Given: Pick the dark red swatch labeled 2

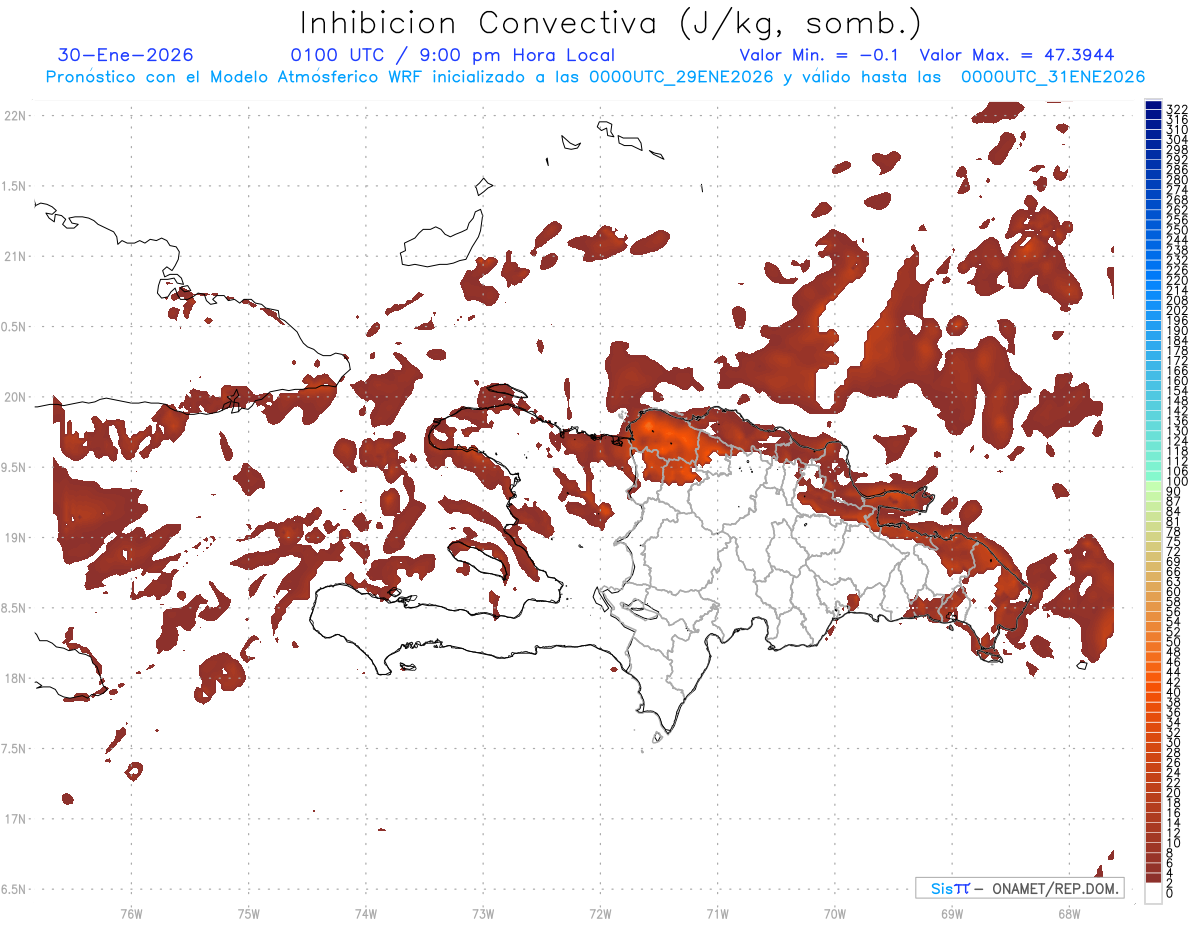Looking at the screenshot, I should pos(1153,878).
